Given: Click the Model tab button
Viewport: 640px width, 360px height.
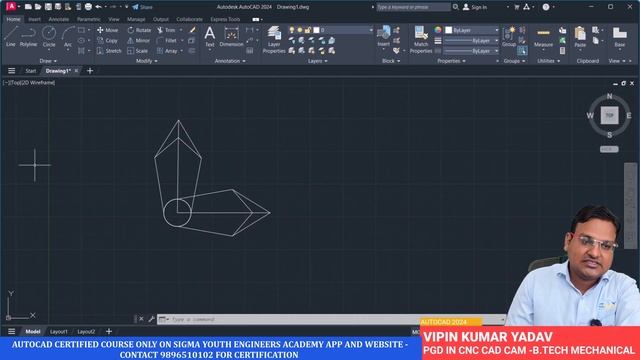Looking at the screenshot, I should tap(33, 331).
